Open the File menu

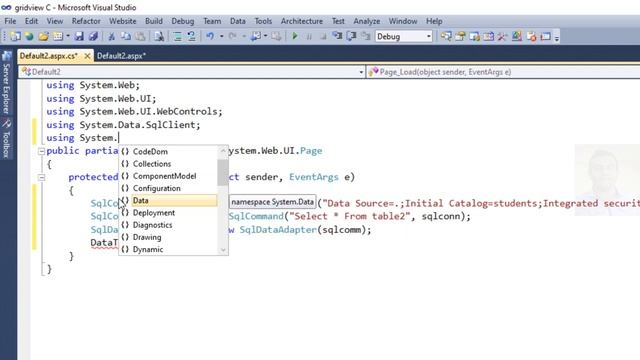pos(10,21)
